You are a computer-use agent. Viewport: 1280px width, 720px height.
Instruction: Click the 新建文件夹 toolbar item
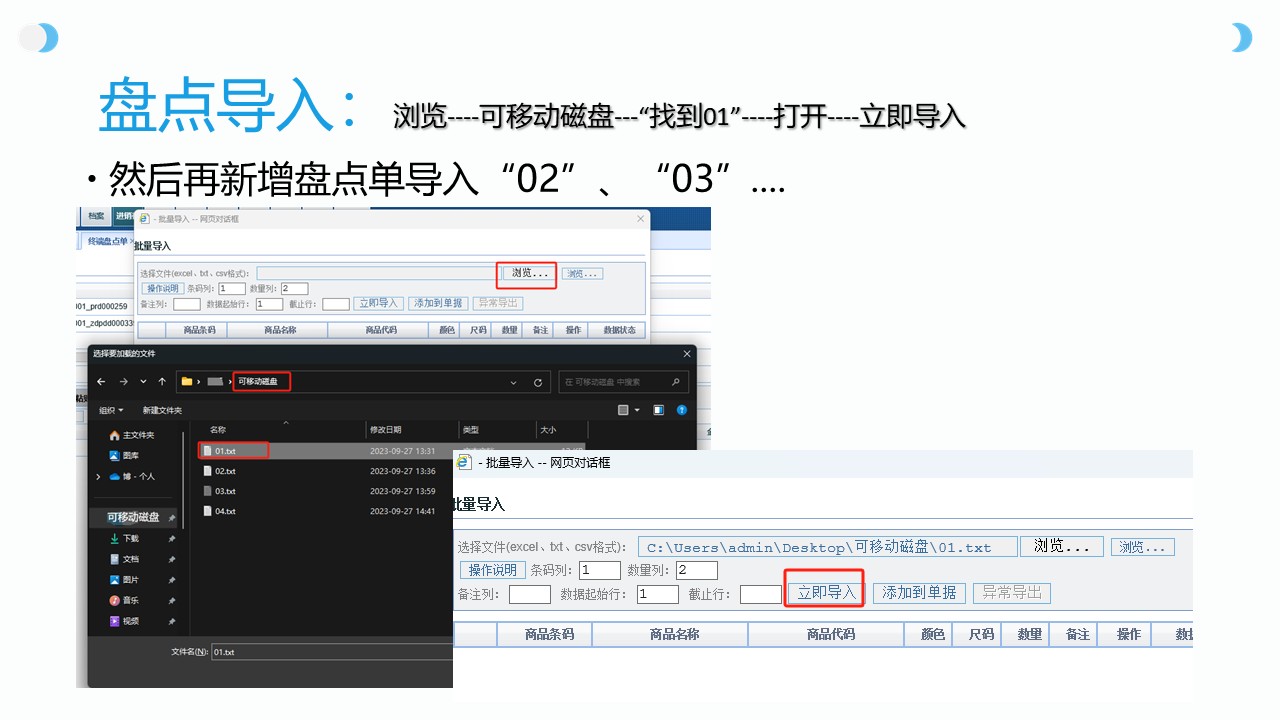click(162, 410)
